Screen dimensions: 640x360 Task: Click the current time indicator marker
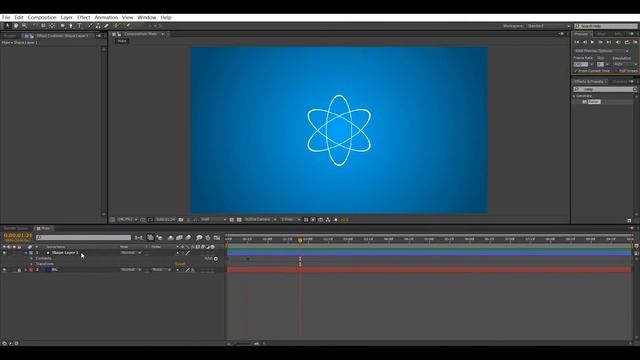point(300,240)
